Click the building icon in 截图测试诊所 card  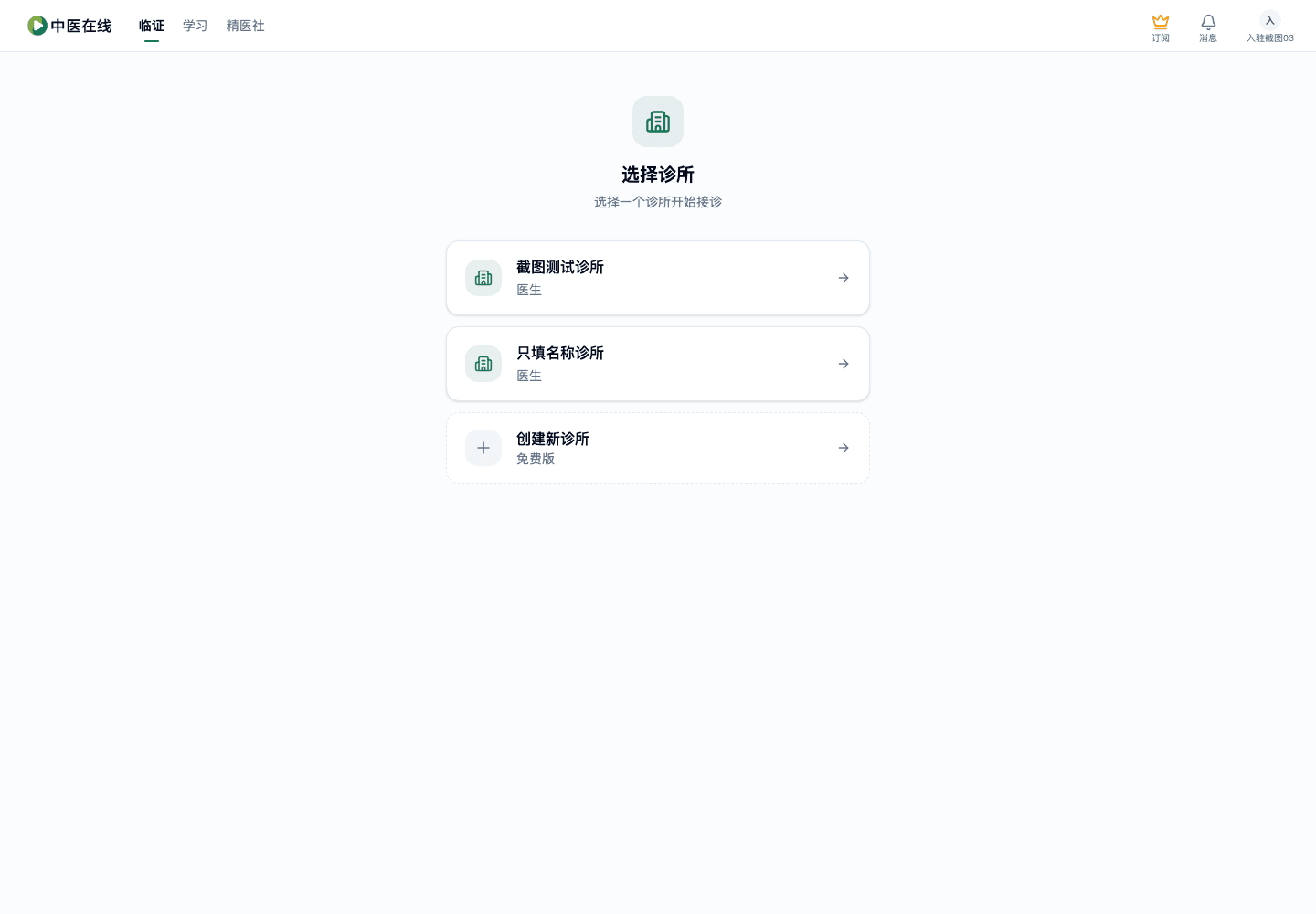483,278
